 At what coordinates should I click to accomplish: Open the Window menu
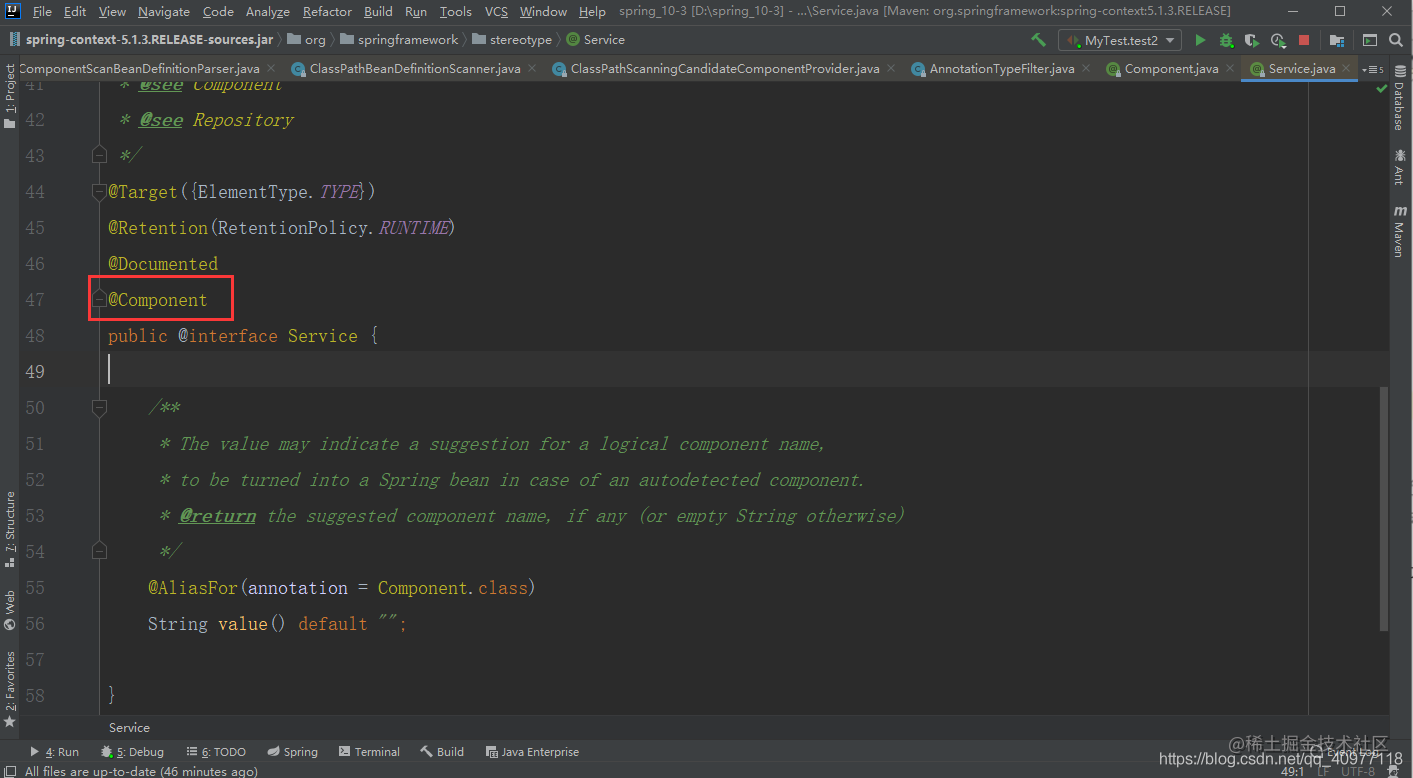tap(543, 12)
